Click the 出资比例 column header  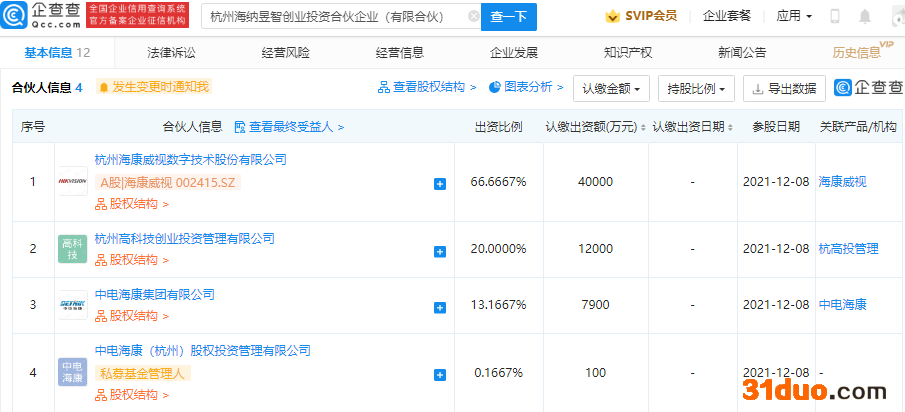coord(499,127)
